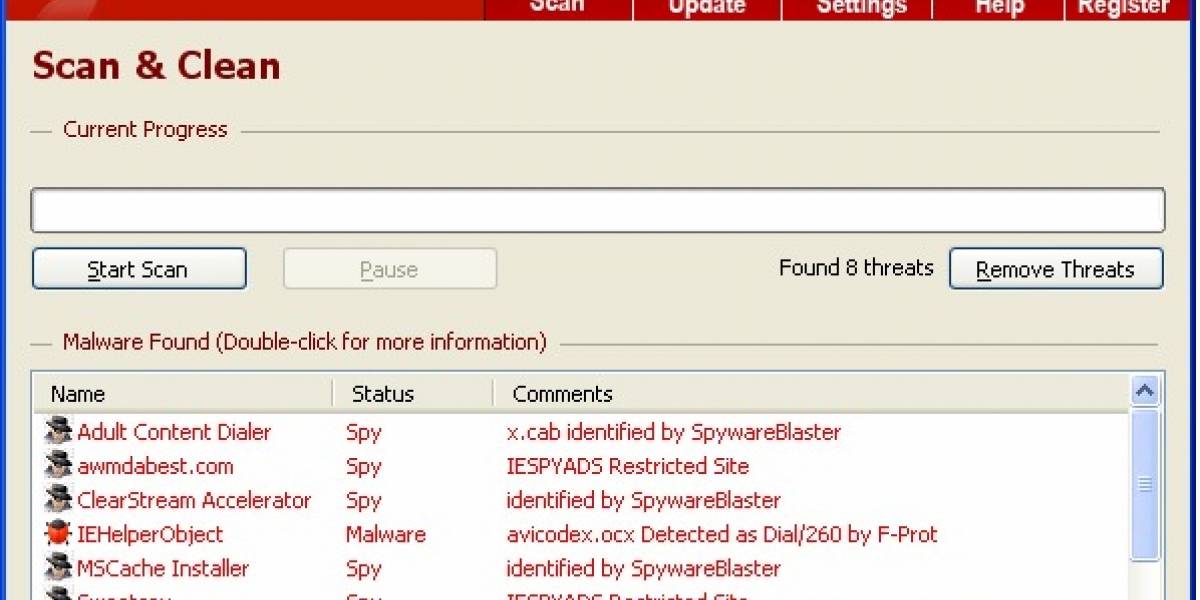The width and height of the screenshot is (1200, 600).
Task: Select the MSCache Installer entry
Action: (163, 568)
